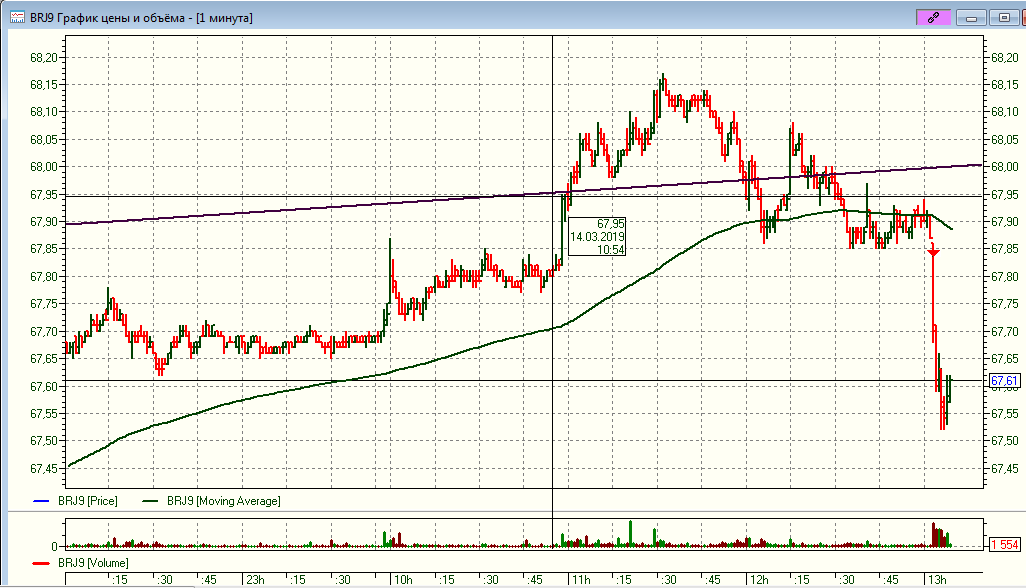Click the volume value tag 1 554

click(1004, 544)
